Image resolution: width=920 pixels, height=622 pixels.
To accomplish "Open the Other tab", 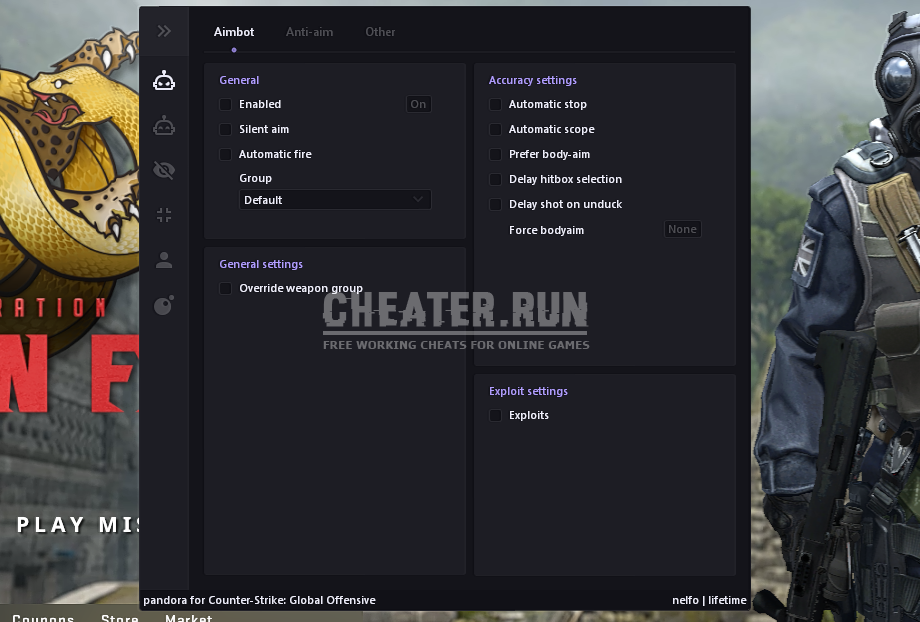I will pos(380,31).
